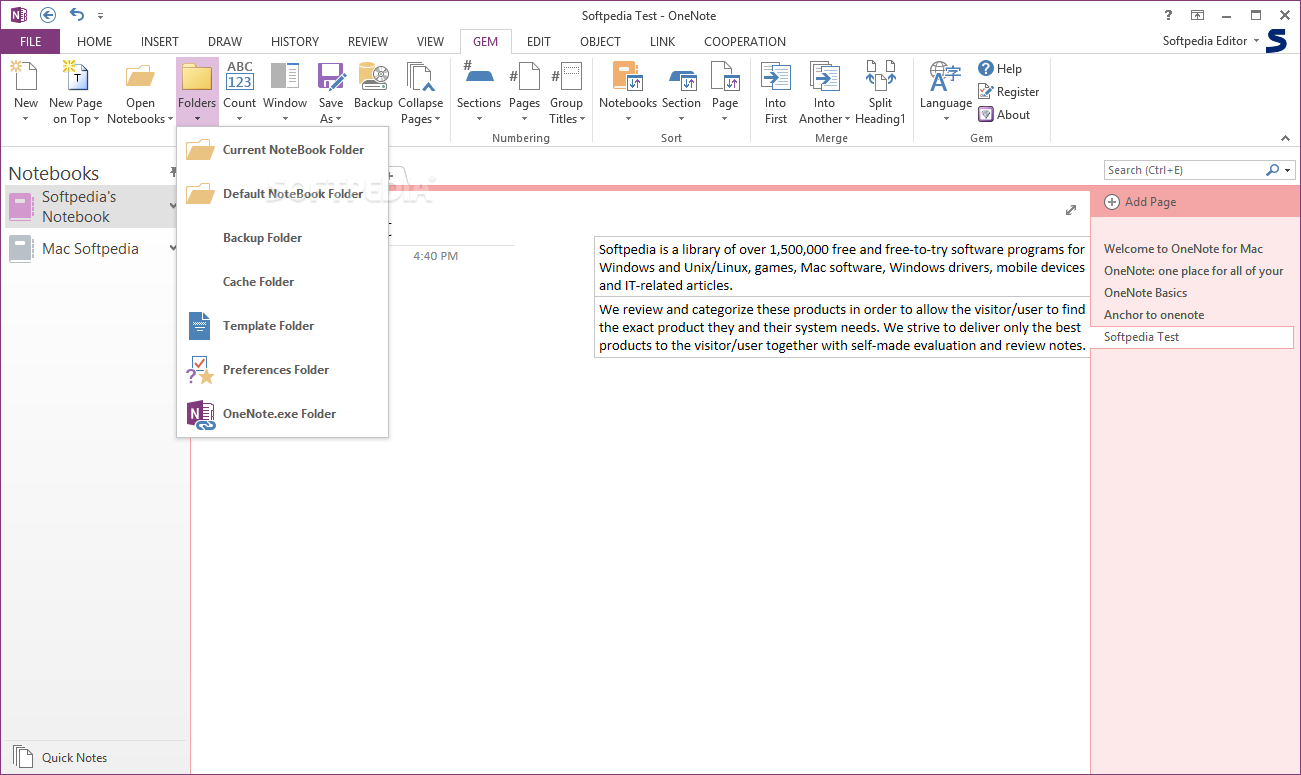Screen dimensions: 1301x775
Task: Click the Save As floppy icon
Action: [x=331, y=76]
